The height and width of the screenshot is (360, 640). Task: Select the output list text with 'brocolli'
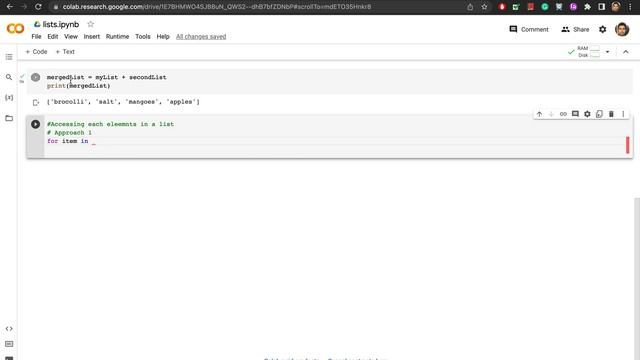pos(123,102)
